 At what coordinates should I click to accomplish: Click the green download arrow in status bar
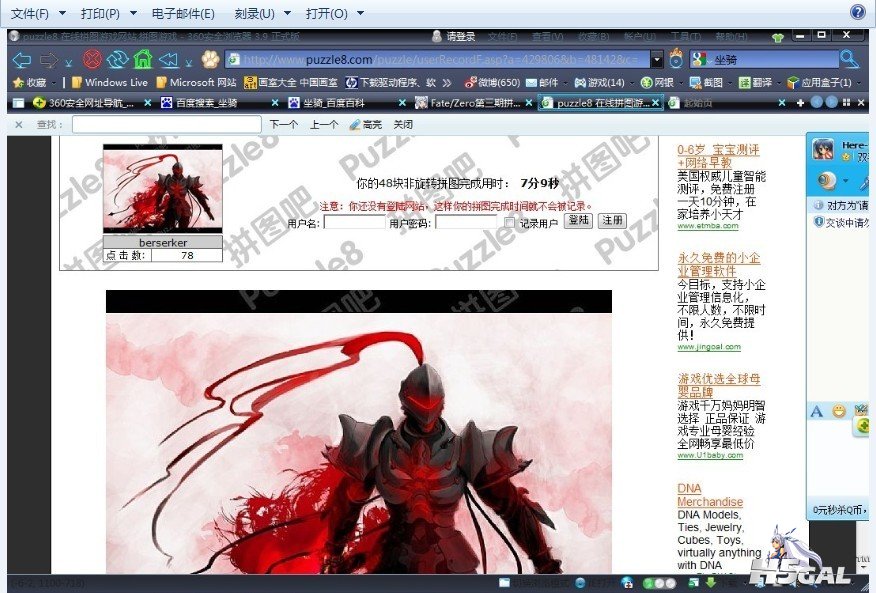click(x=711, y=583)
